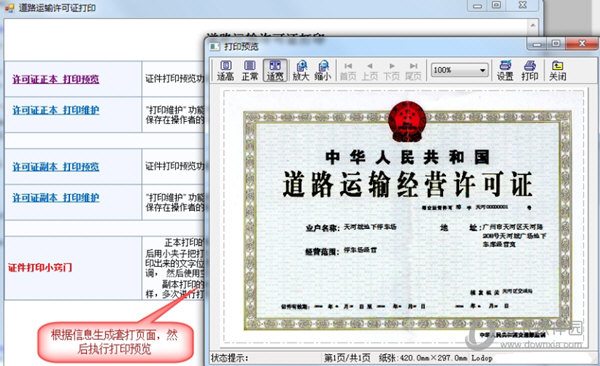
Task: Open the 100% zoom dropdown
Action: click(x=460, y=70)
